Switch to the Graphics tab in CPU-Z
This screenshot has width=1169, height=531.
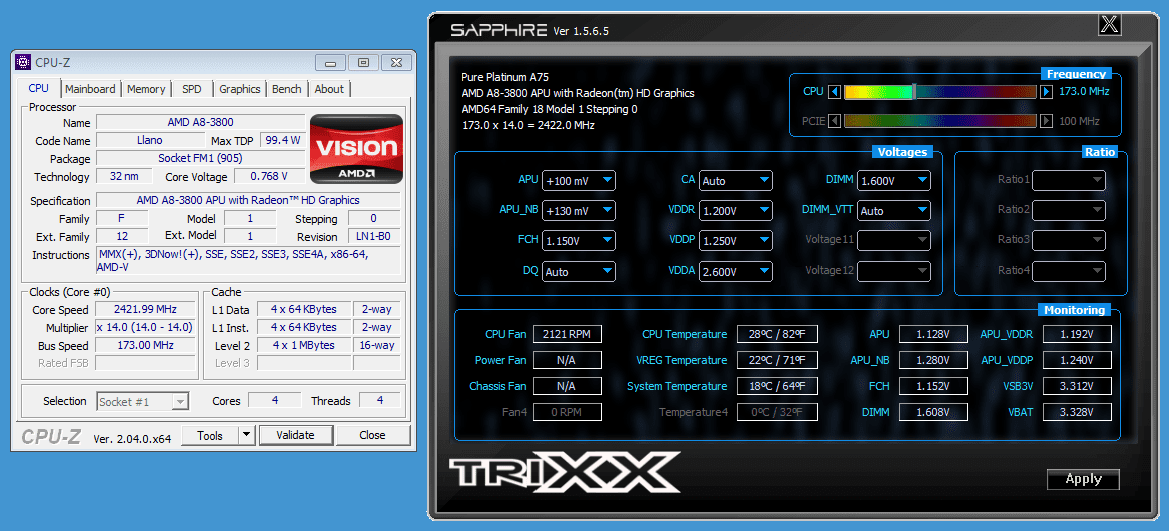click(x=239, y=89)
